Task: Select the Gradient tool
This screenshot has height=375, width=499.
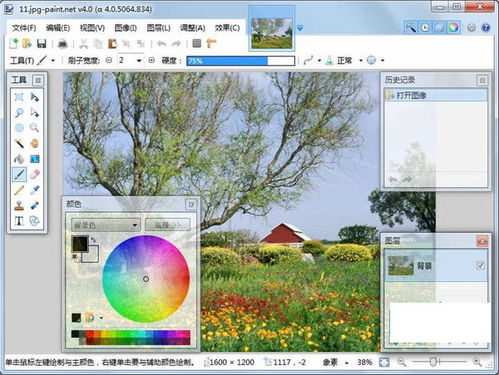Action: tap(34, 159)
